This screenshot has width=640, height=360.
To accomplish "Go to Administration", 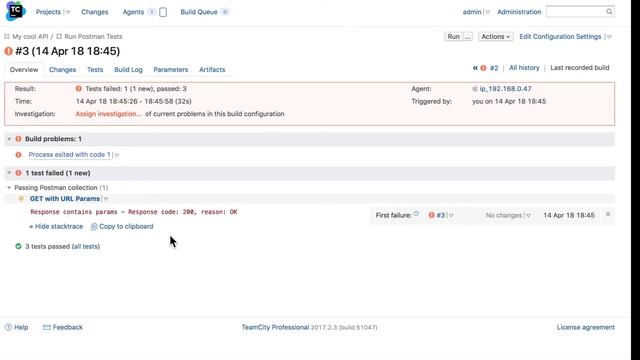I will point(519,12).
